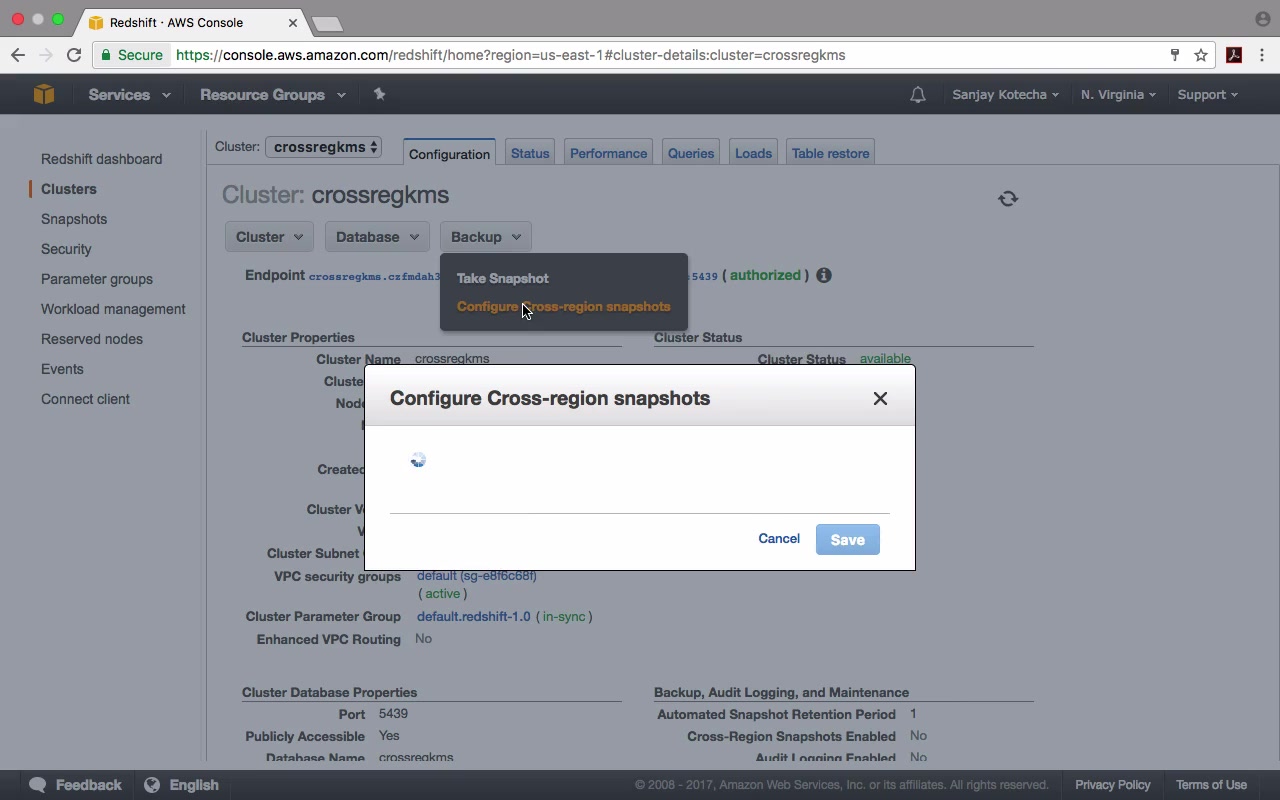Switch to the Table restore tab

[830, 153]
